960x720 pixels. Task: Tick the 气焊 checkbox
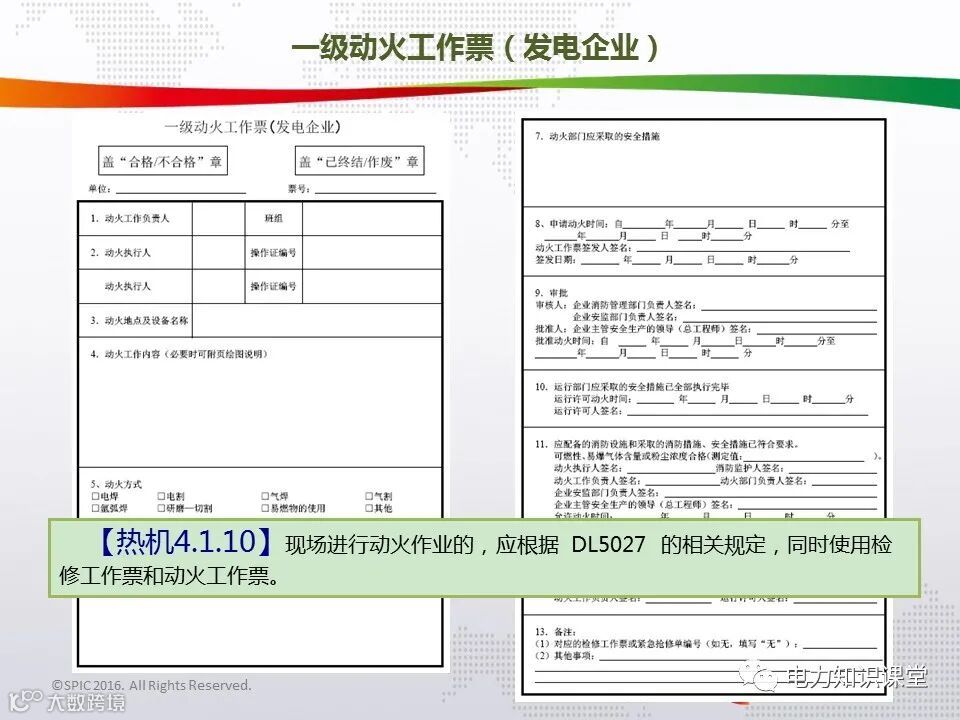(x=265, y=497)
